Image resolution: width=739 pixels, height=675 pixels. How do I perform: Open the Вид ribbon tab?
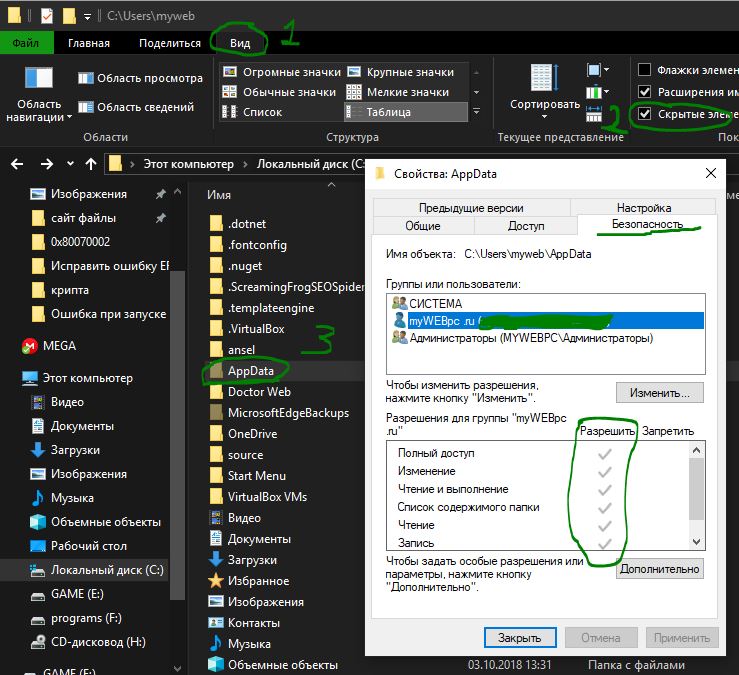[240, 43]
